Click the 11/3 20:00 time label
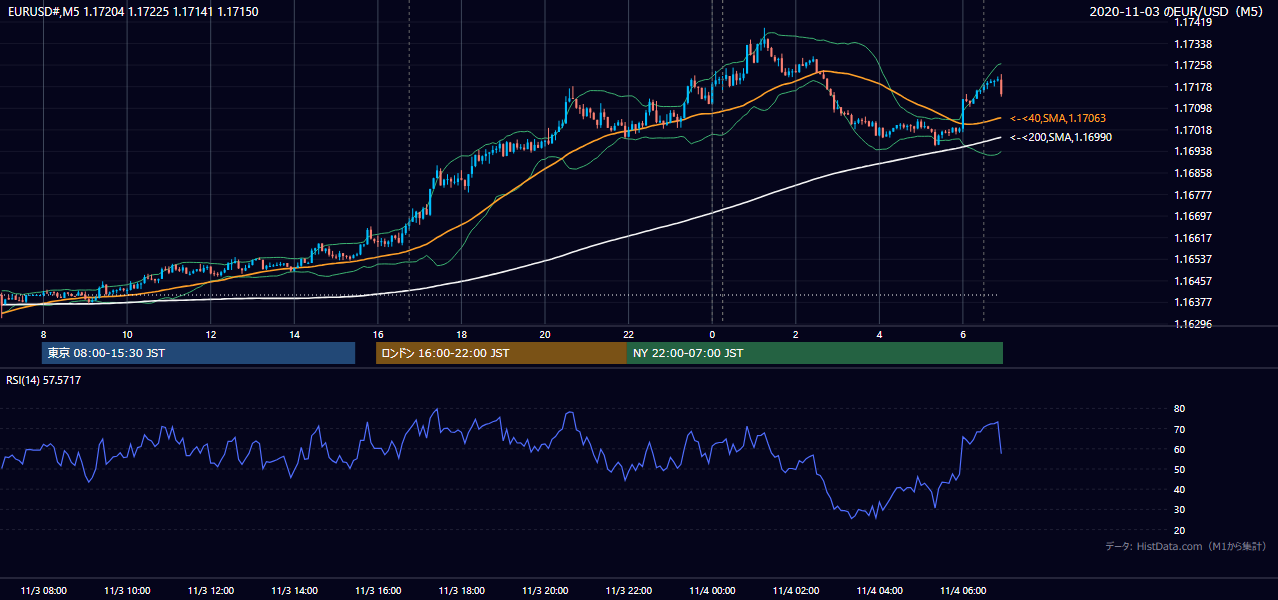Screen dimensions: 1278x600 (545, 590)
